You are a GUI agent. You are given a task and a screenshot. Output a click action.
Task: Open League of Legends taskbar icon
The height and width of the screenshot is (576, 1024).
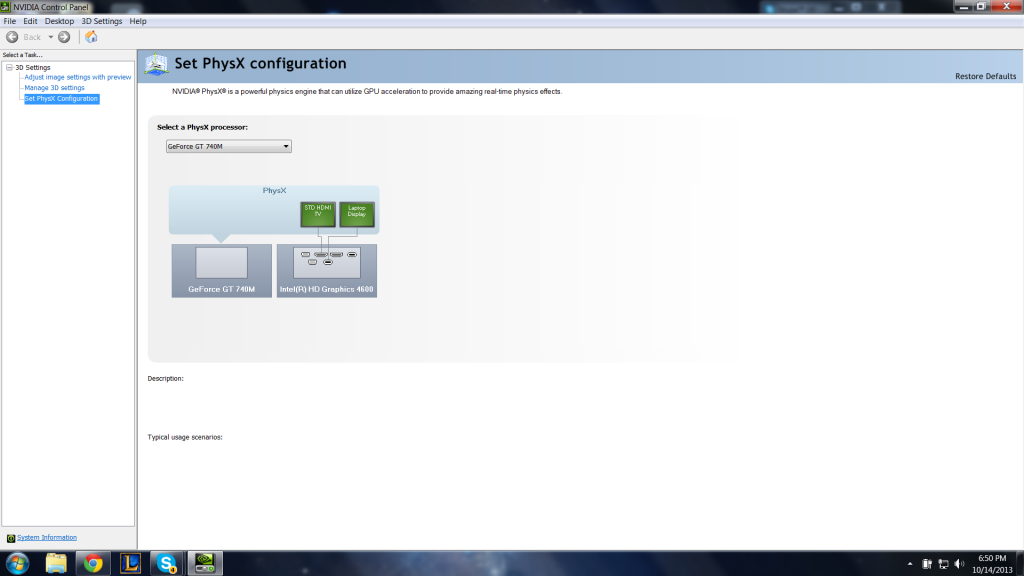[131, 563]
